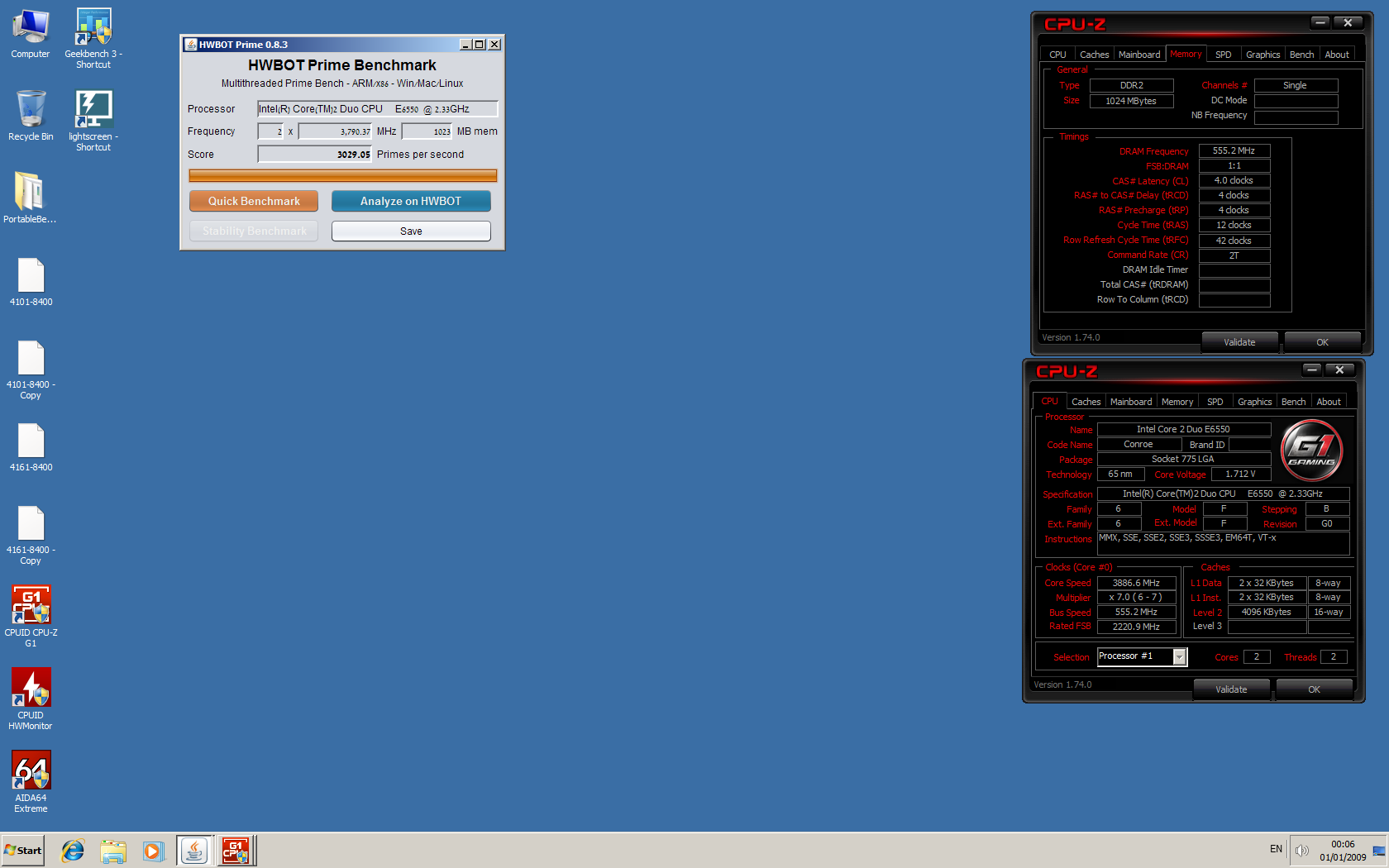This screenshot has width=1389, height=868.
Task: Open the CPU tab in upper CPU-Z window
Action: point(1057,55)
